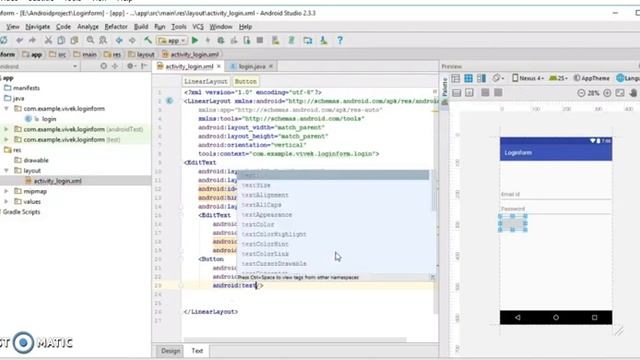
Task: Open the Refactor menu
Action: pos(116,27)
